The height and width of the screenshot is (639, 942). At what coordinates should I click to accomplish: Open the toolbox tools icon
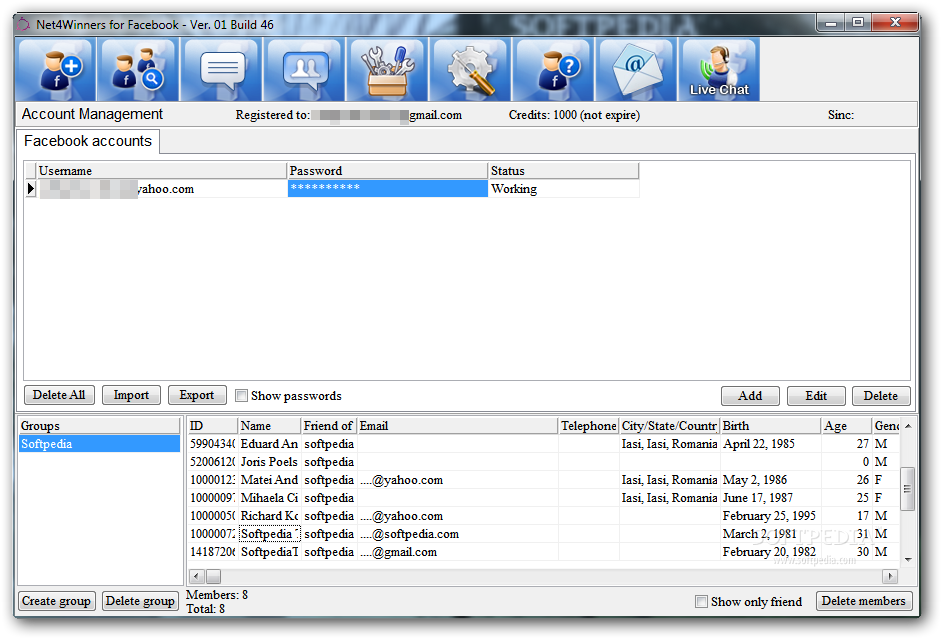point(387,69)
